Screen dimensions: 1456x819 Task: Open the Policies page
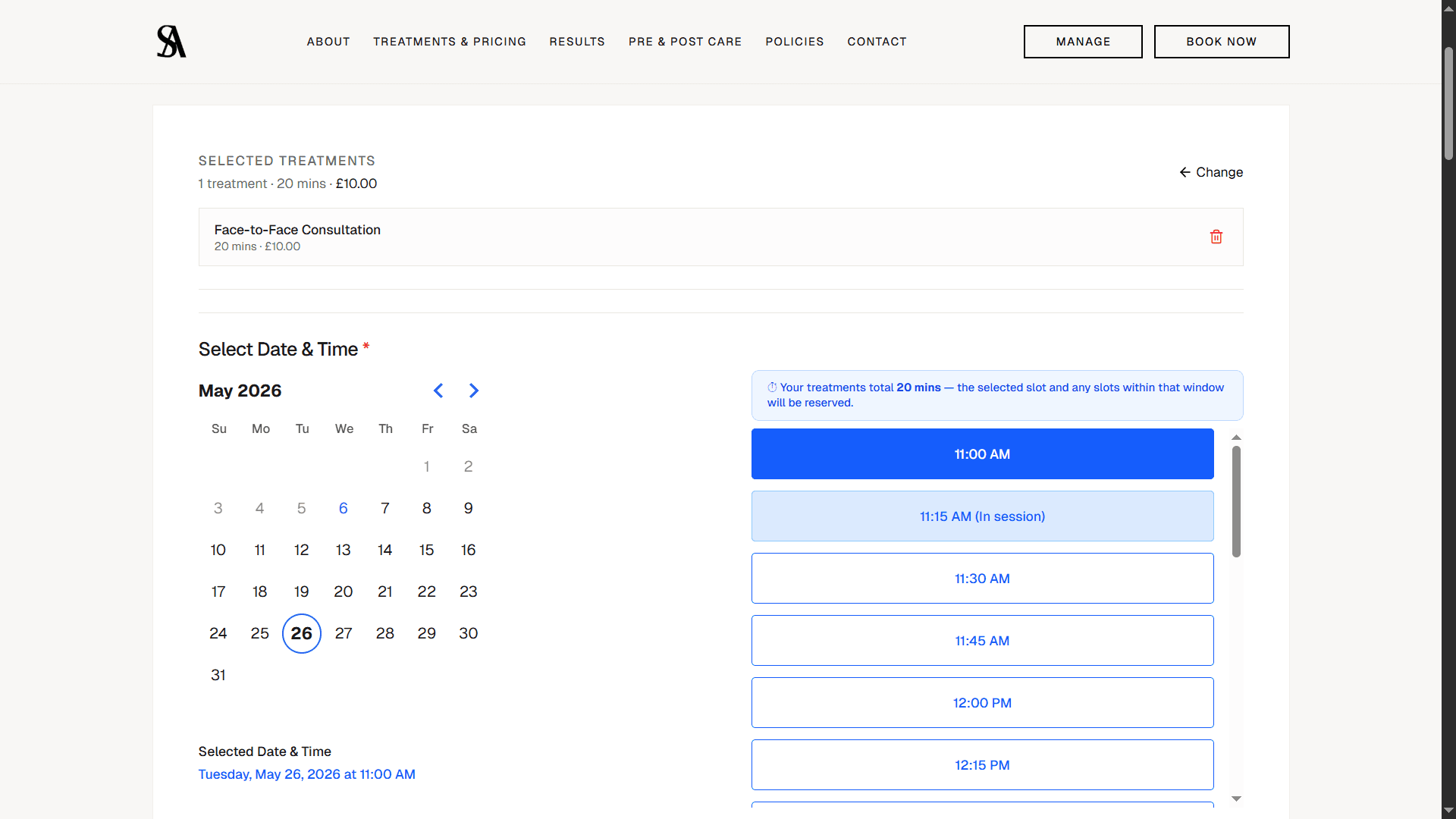[795, 42]
